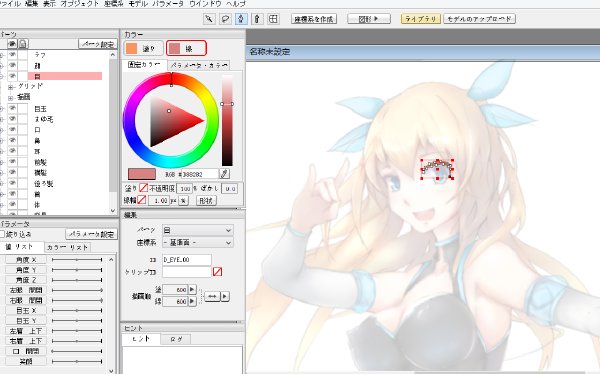Click the ID field showing D_EYE_00
Image resolution: width=600 pixels, height=374 pixels.
click(x=187, y=260)
